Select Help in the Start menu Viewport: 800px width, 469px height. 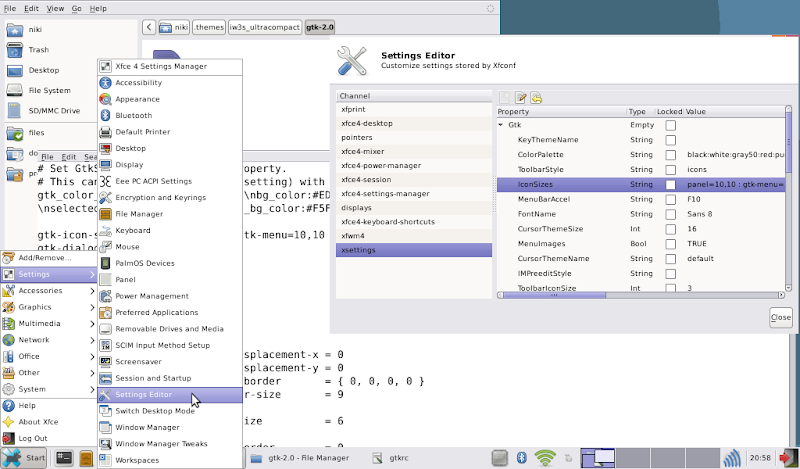[x=48, y=405]
